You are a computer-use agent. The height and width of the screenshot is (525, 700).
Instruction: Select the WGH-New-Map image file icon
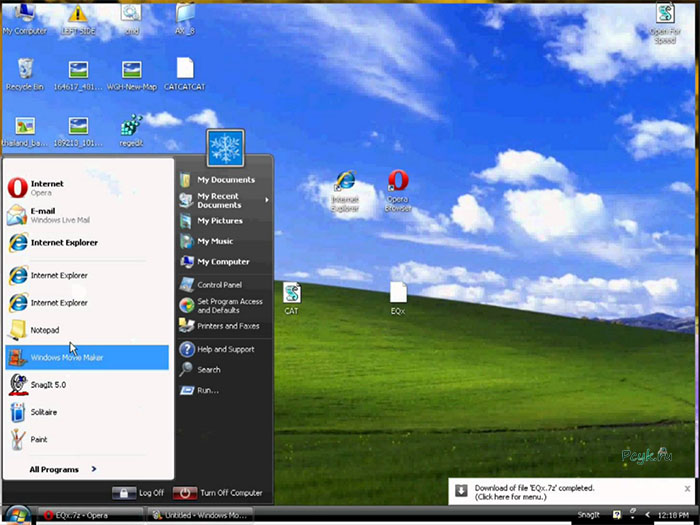[132, 75]
